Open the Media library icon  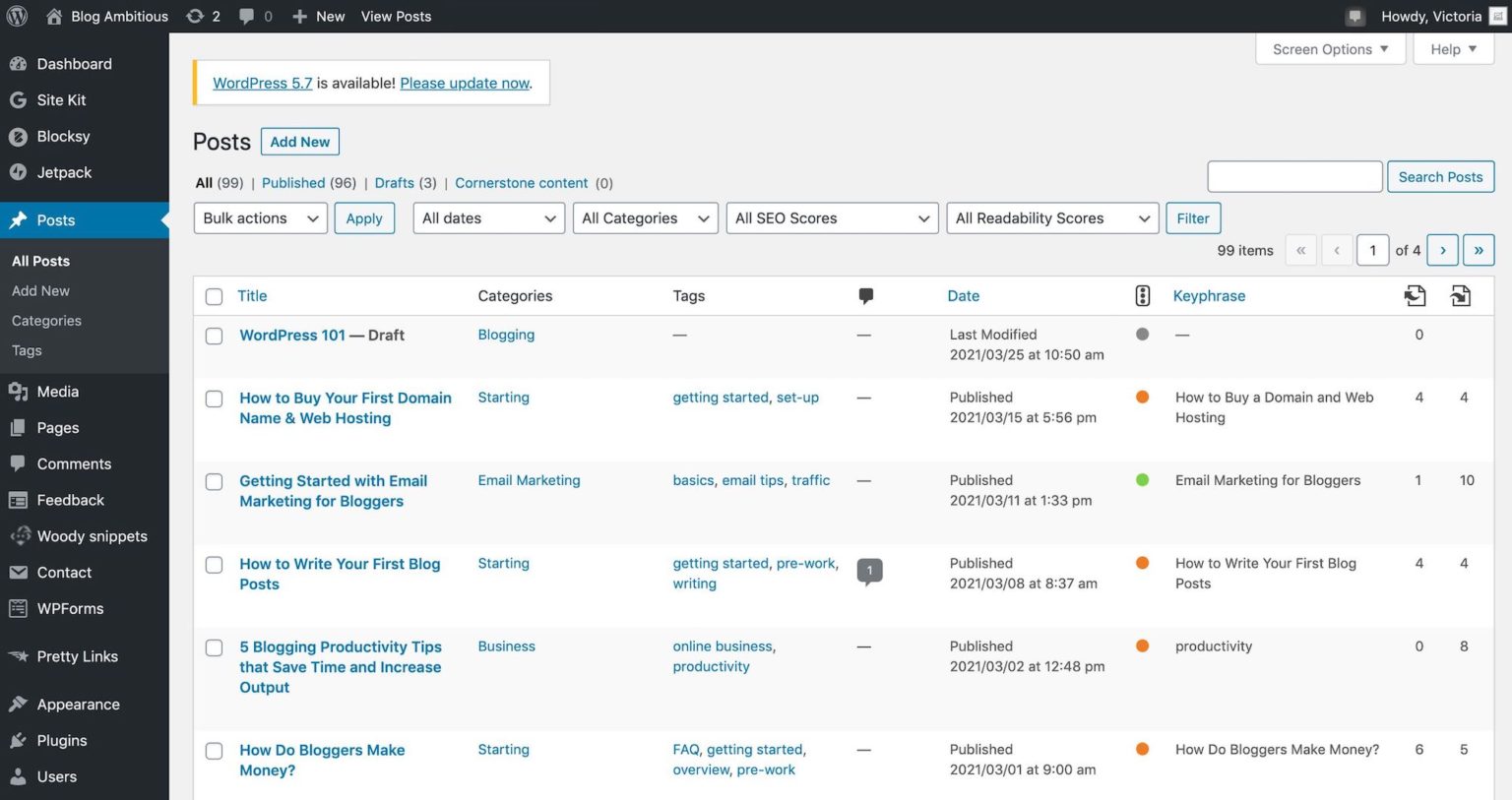coord(20,391)
